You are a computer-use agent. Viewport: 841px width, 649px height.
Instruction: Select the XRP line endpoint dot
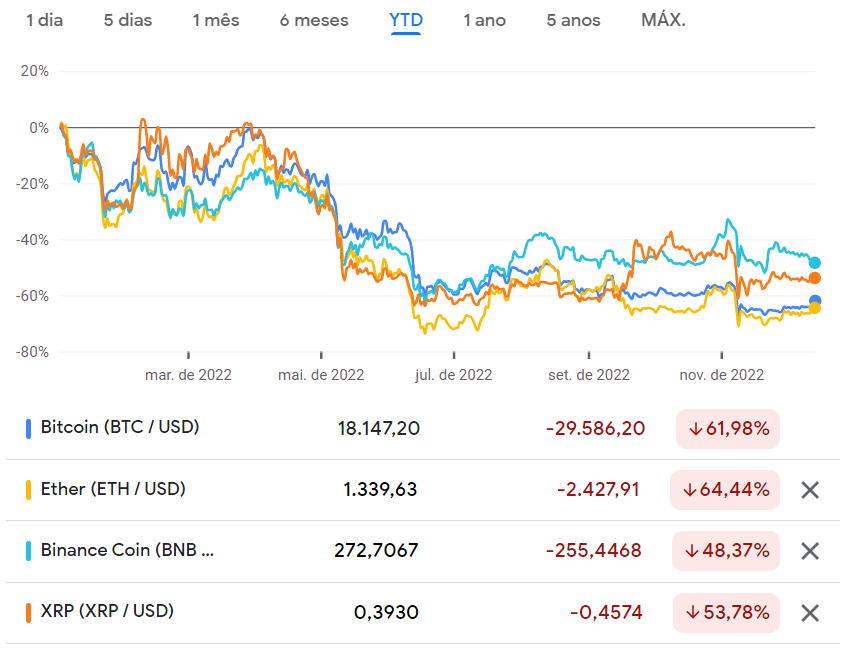(817, 277)
